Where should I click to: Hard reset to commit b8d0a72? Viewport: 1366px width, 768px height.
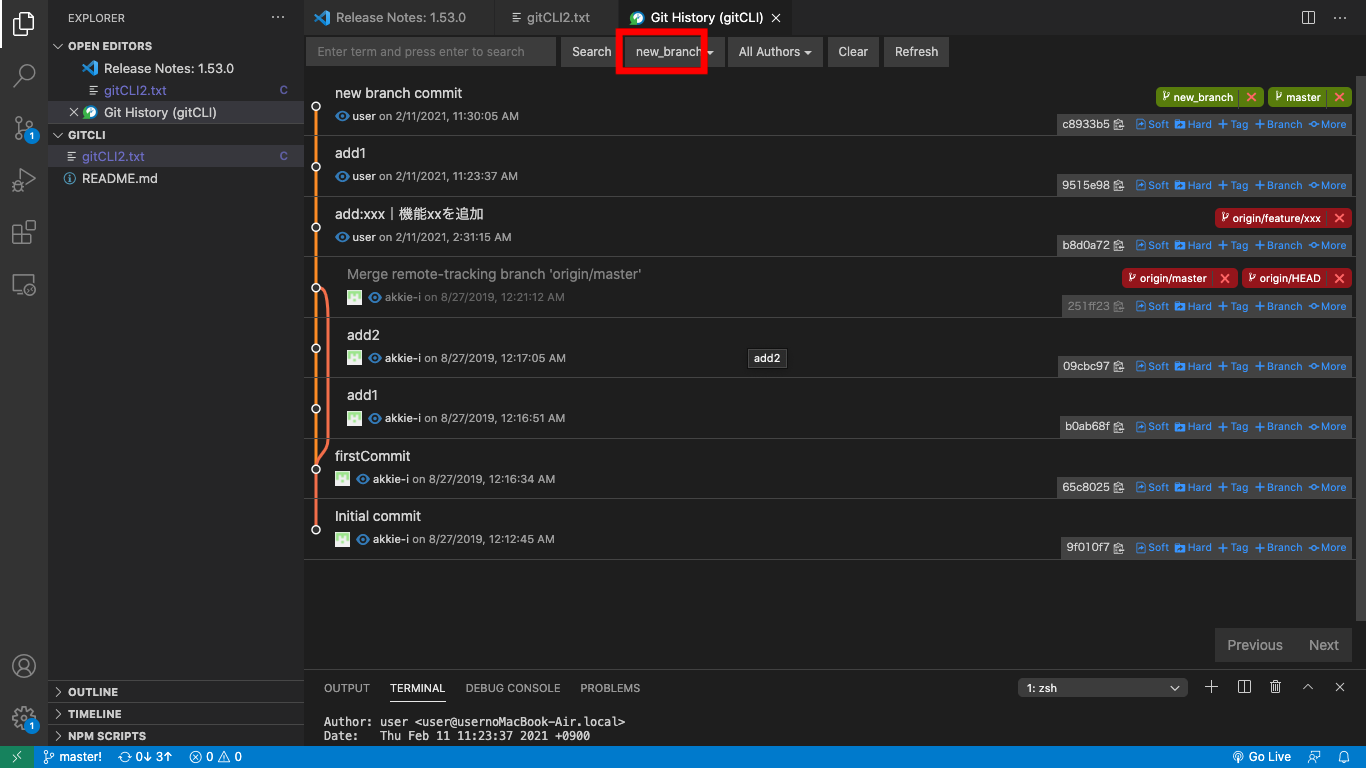1193,245
